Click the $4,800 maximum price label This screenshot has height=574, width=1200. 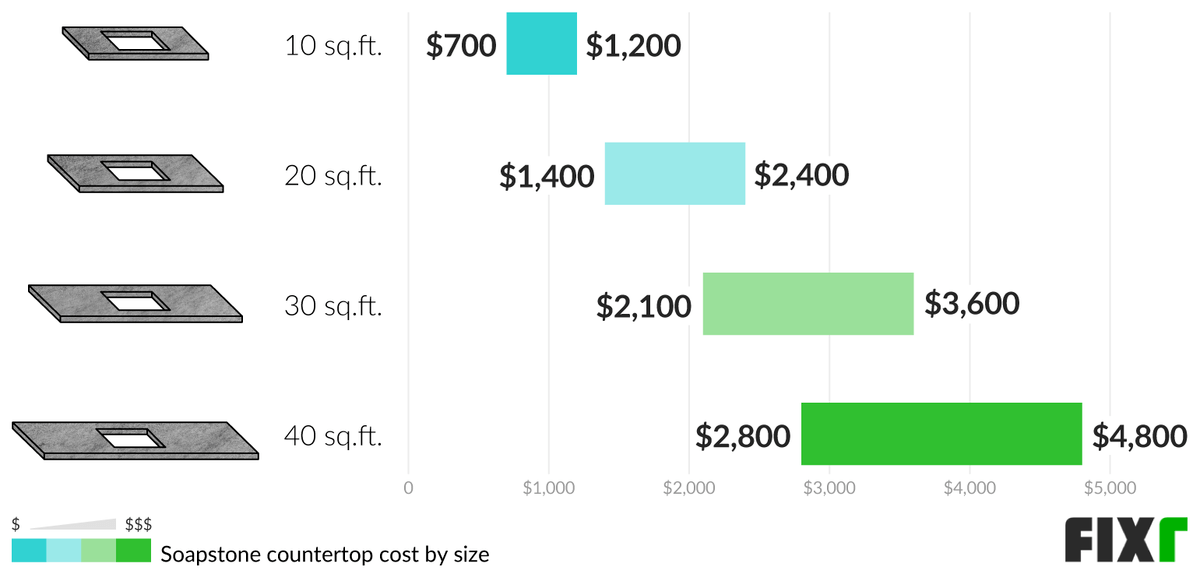coord(1139,436)
